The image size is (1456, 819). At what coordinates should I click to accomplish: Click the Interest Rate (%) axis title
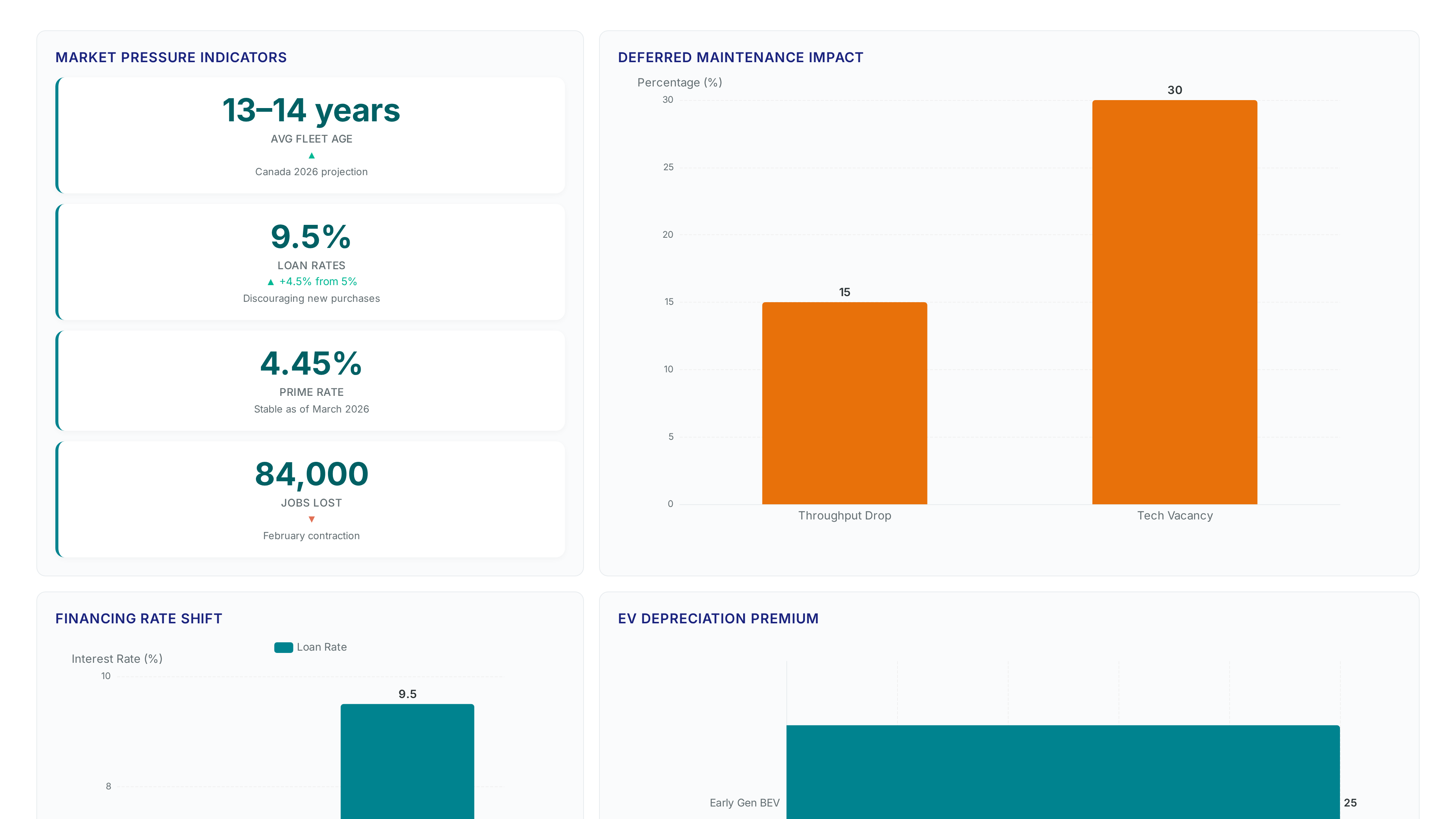click(x=117, y=659)
